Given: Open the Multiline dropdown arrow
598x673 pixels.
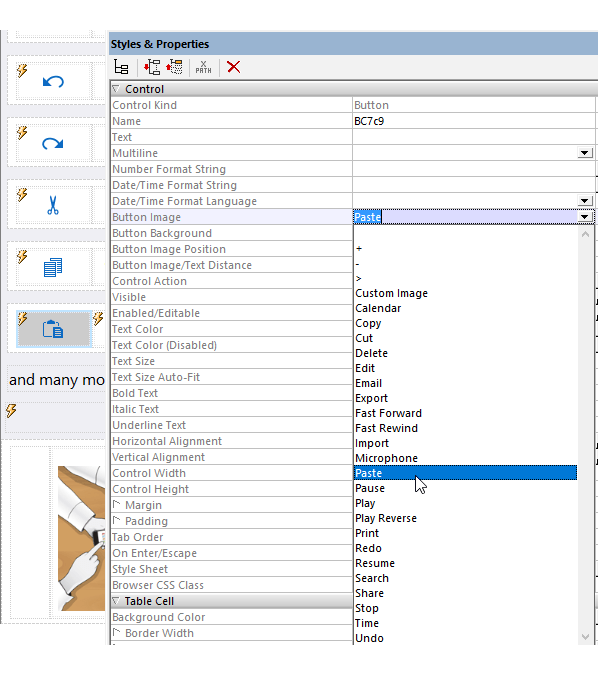Looking at the screenshot, I should click(x=585, y=153).
